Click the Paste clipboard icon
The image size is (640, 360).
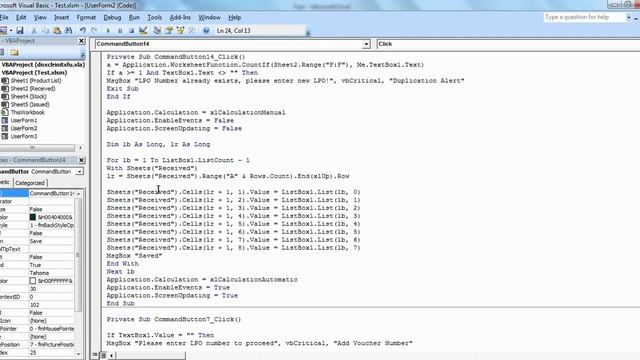pyautogui.click(x=57, y=31)
